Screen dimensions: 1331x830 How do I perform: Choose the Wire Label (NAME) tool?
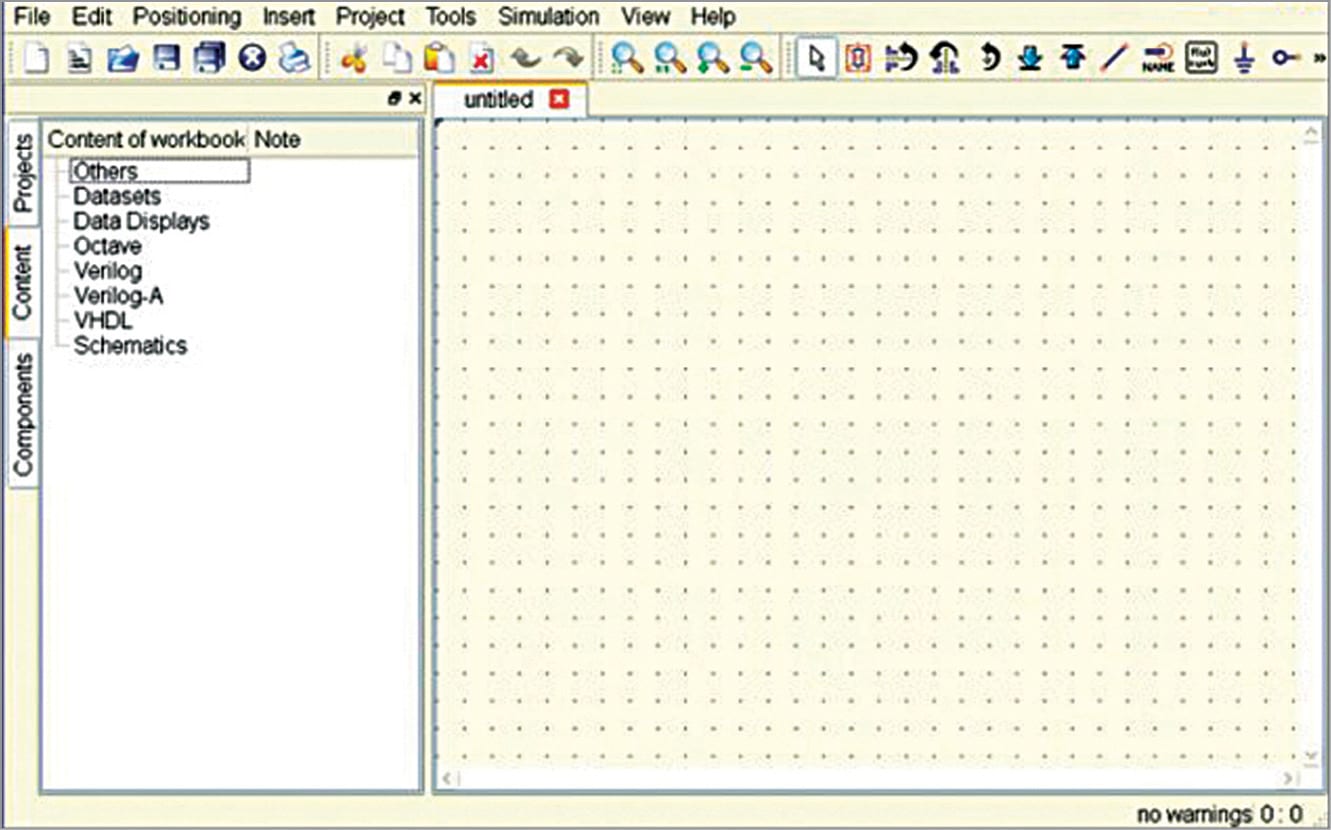point(1158,59)
